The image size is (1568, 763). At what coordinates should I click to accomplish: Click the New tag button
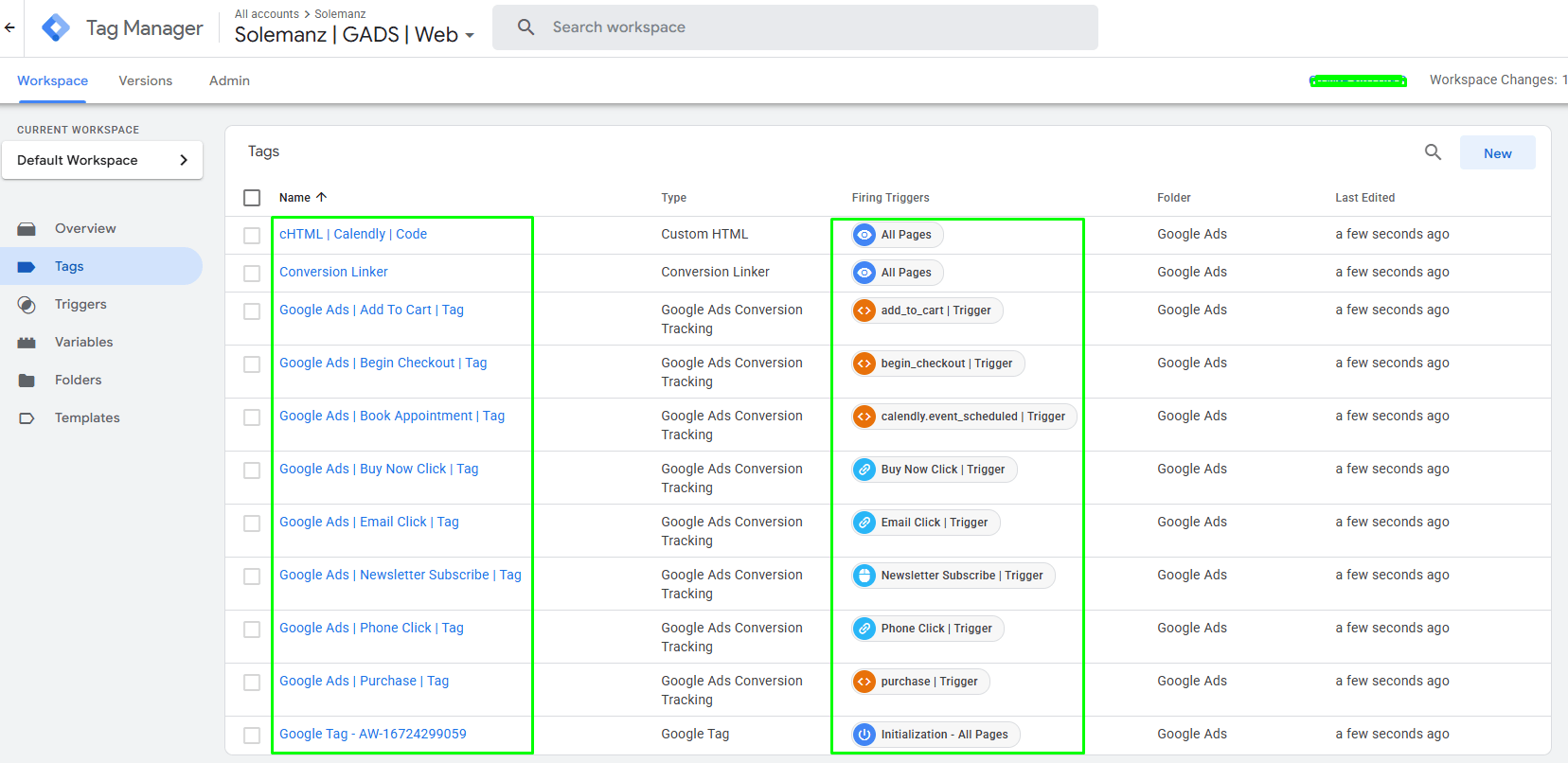point(1497,153)
